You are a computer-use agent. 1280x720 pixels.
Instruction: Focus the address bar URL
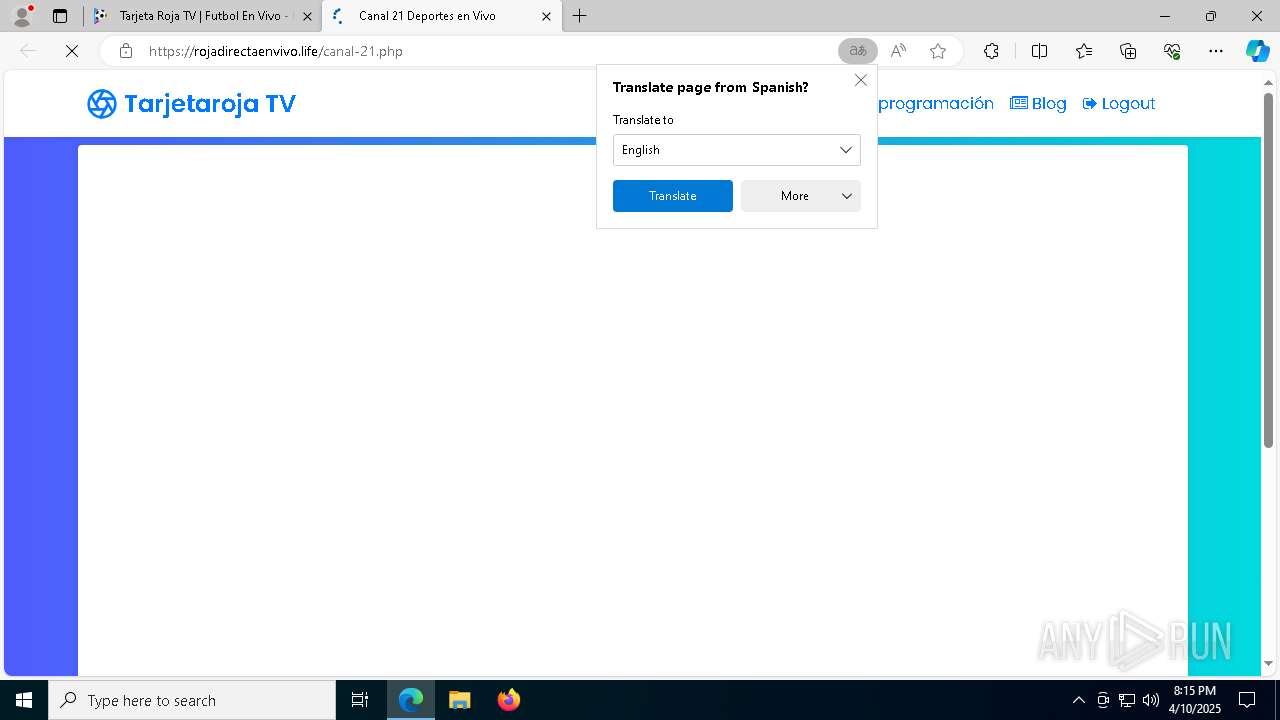(275, 51)
